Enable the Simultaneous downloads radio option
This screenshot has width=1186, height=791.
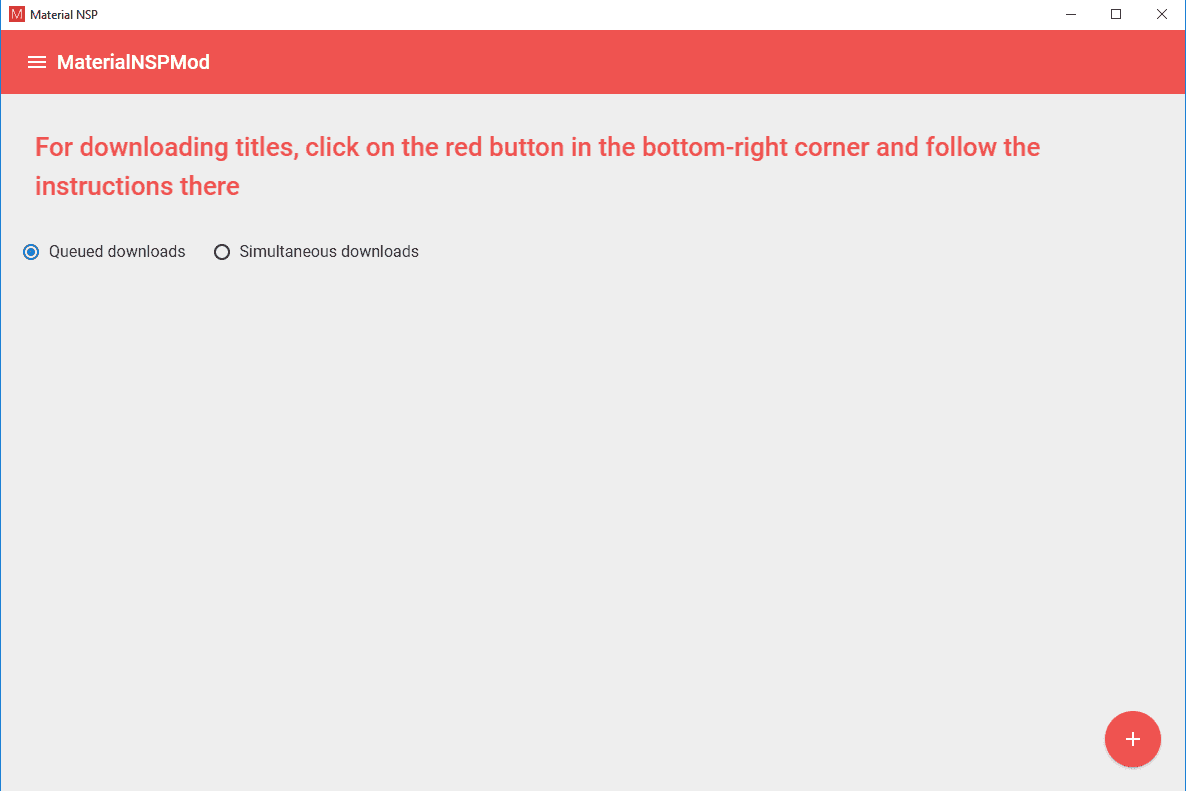coord(222,252)
